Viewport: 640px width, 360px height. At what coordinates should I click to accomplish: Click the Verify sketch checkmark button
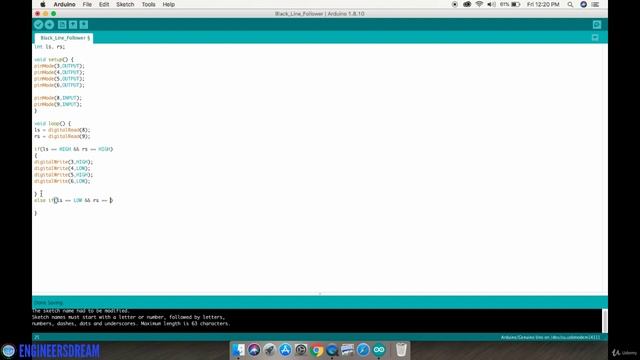coord(38,24)
